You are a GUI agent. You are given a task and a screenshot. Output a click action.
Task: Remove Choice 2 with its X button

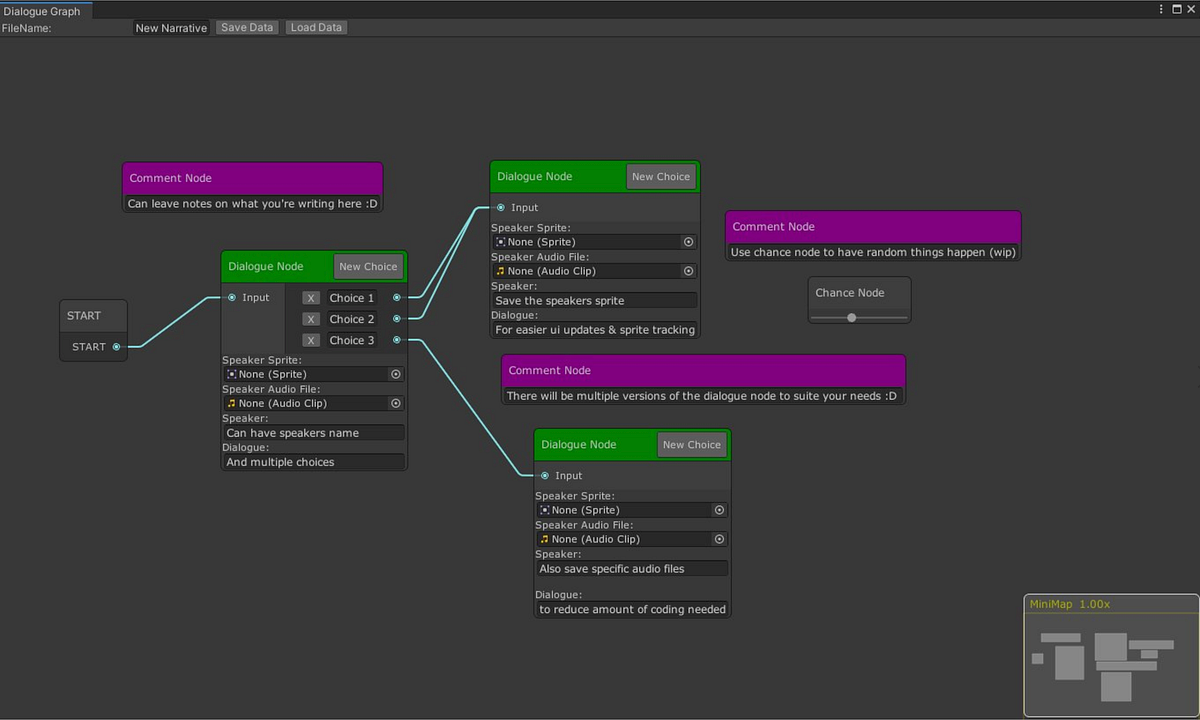(310, 318)
